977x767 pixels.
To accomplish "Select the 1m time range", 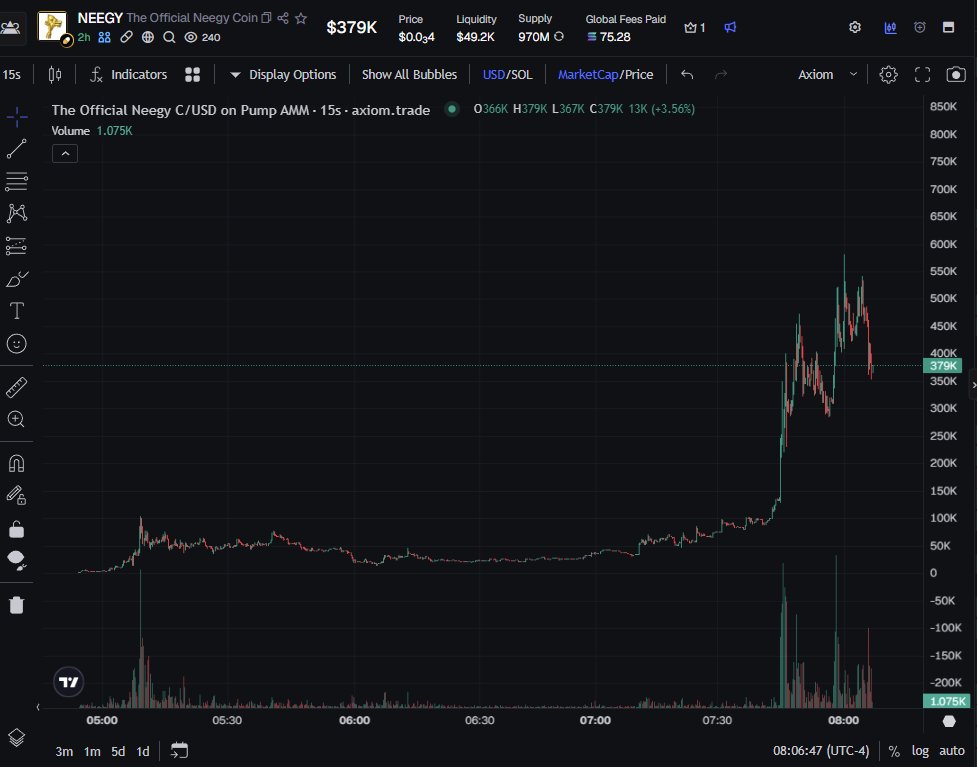I will pyautogui.click(x=92, y=751).
